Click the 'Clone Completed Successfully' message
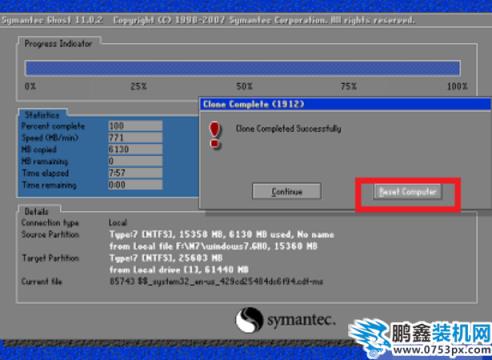This screenshot has width=492, height=360. coord(288,128)
